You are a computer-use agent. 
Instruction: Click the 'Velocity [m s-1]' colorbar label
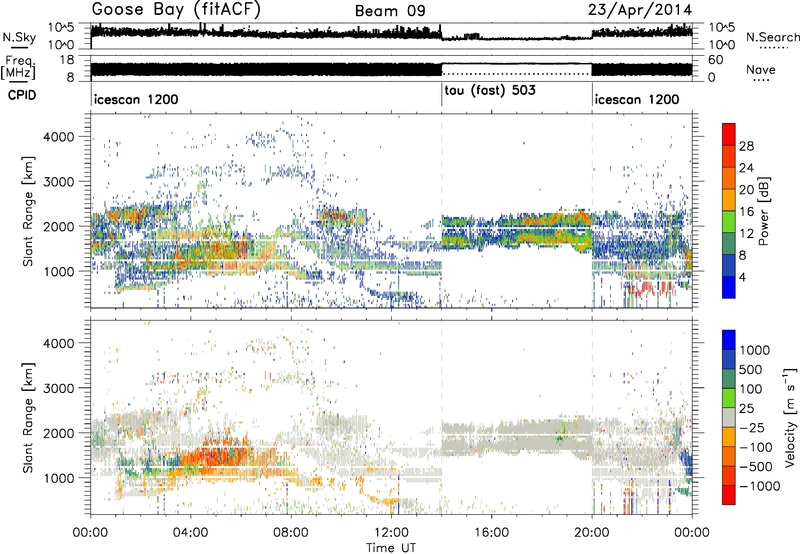tap(790, 417)
